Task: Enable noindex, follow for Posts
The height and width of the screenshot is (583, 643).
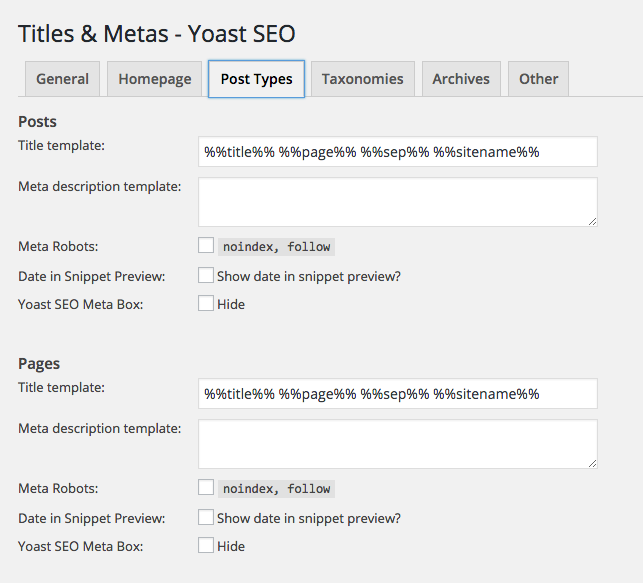Action: click(x=206, y=246)
